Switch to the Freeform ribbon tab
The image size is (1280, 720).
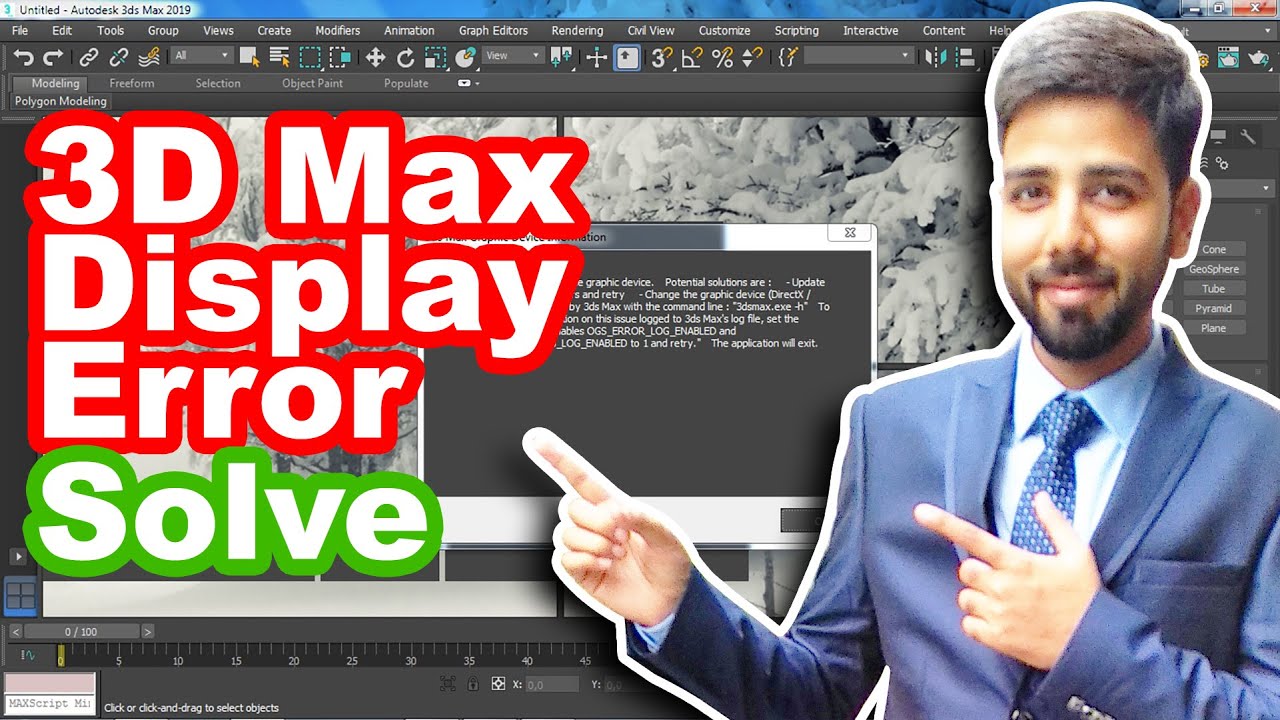click(x=132, y=84)
